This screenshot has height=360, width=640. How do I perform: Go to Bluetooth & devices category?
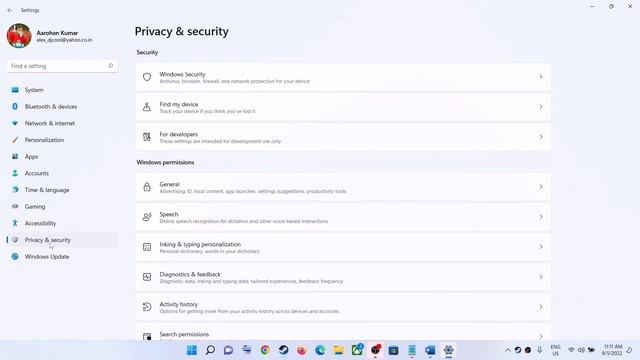(x=62, y=107)
